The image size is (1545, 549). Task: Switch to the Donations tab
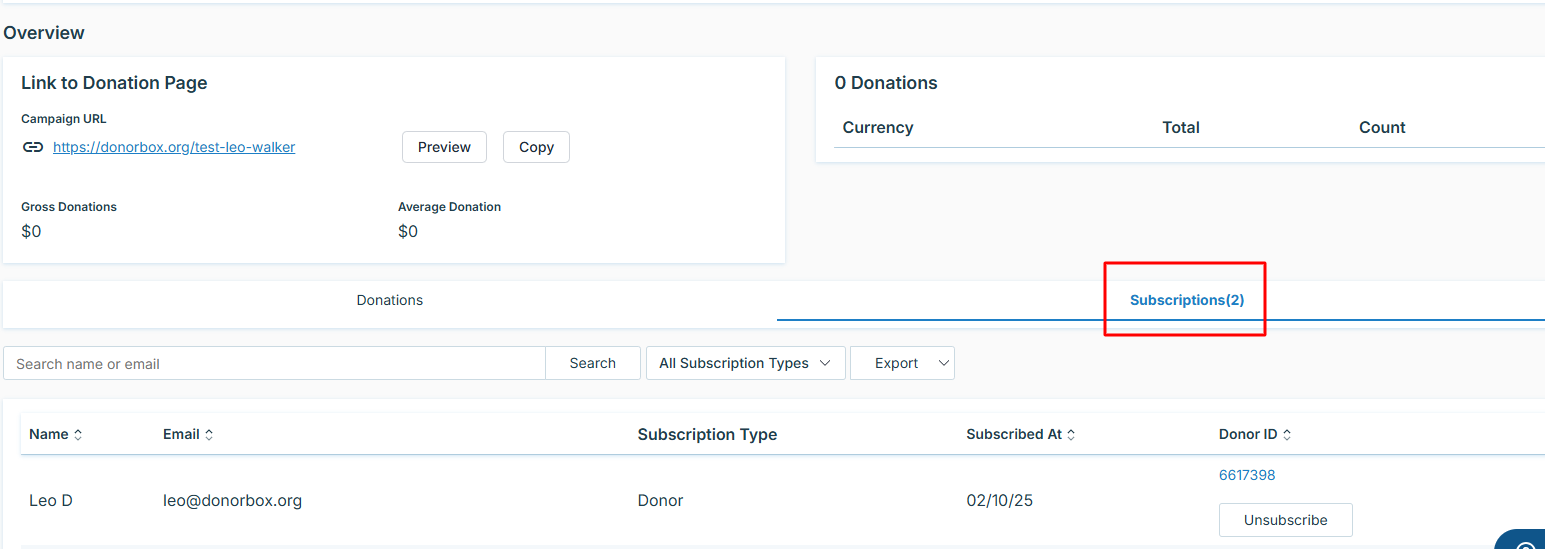(x=390, y=300)
